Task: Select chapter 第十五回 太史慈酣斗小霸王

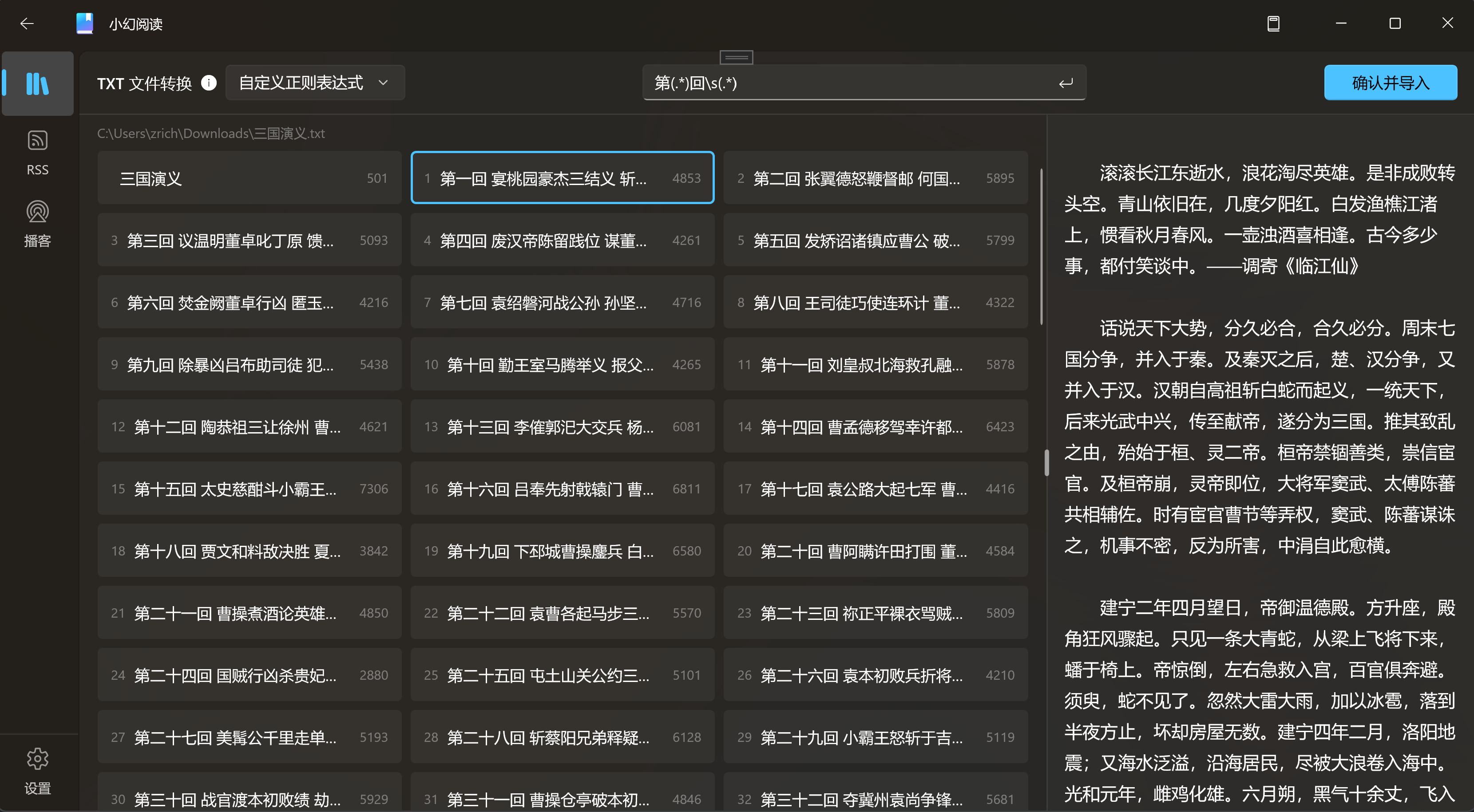Action: click(250, 489)
